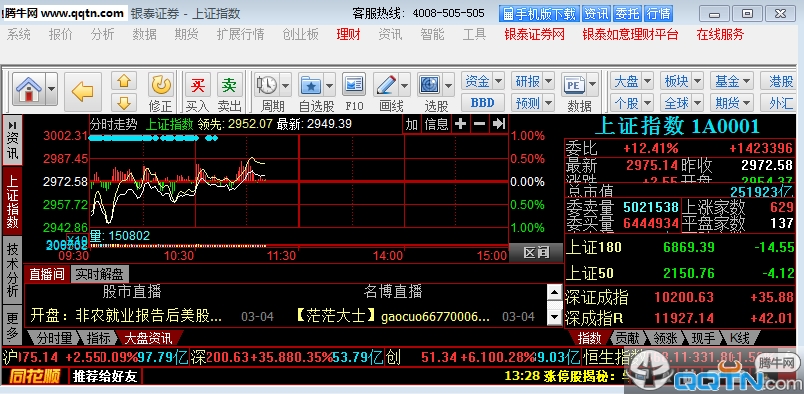The width and height of the screenshot is (804, 394).
Task: Click the PE 数据 icon
Action: click(574, 85)
